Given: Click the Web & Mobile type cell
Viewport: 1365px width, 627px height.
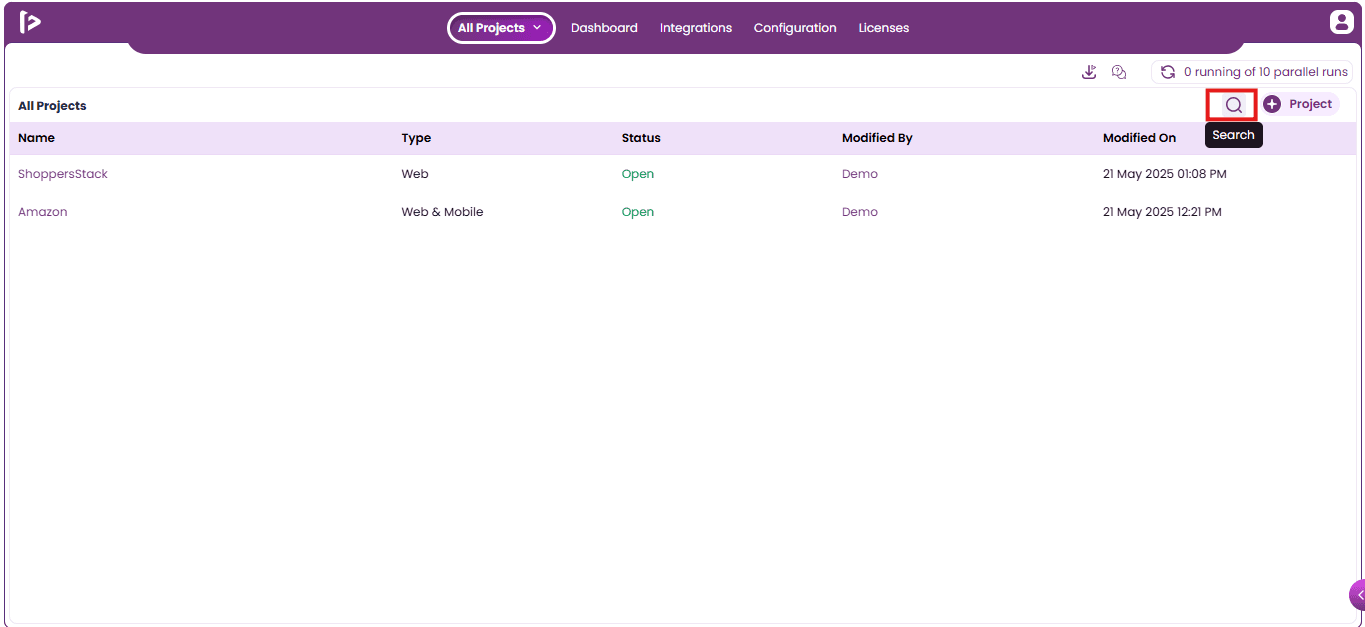Looking at the screenshot, I should tap(442, 212).
